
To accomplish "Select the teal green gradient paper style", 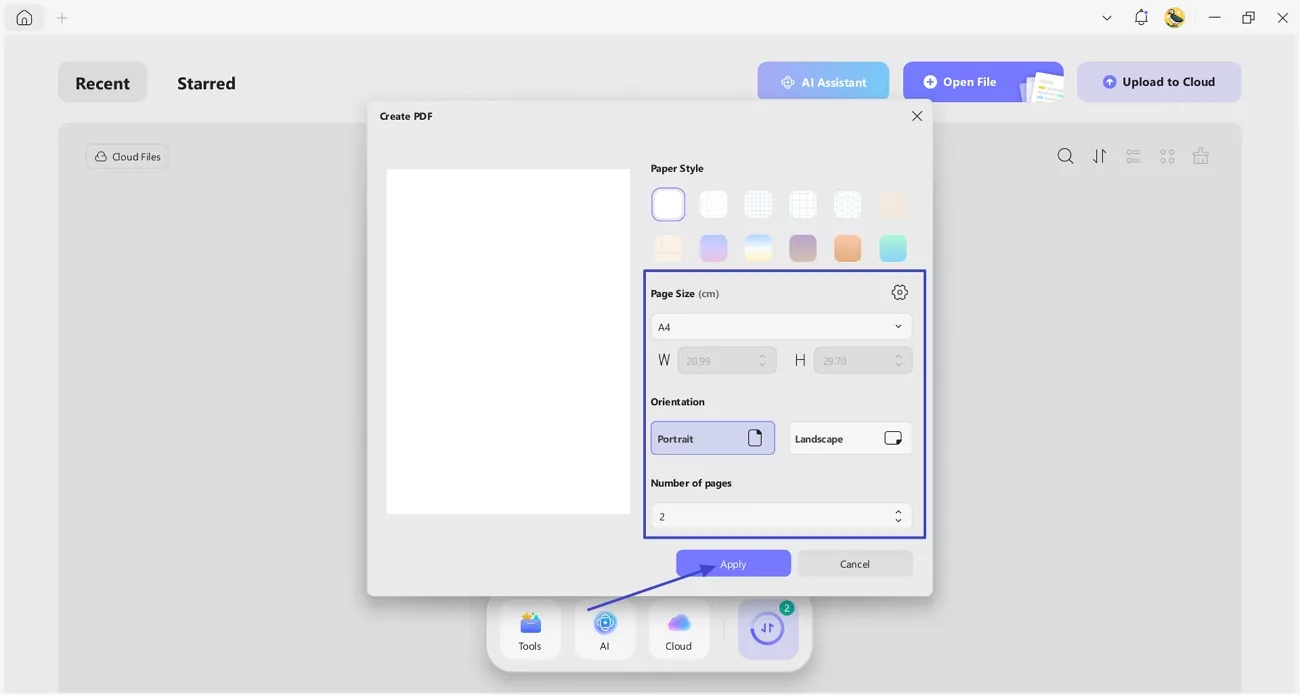I will coord(893,247).
